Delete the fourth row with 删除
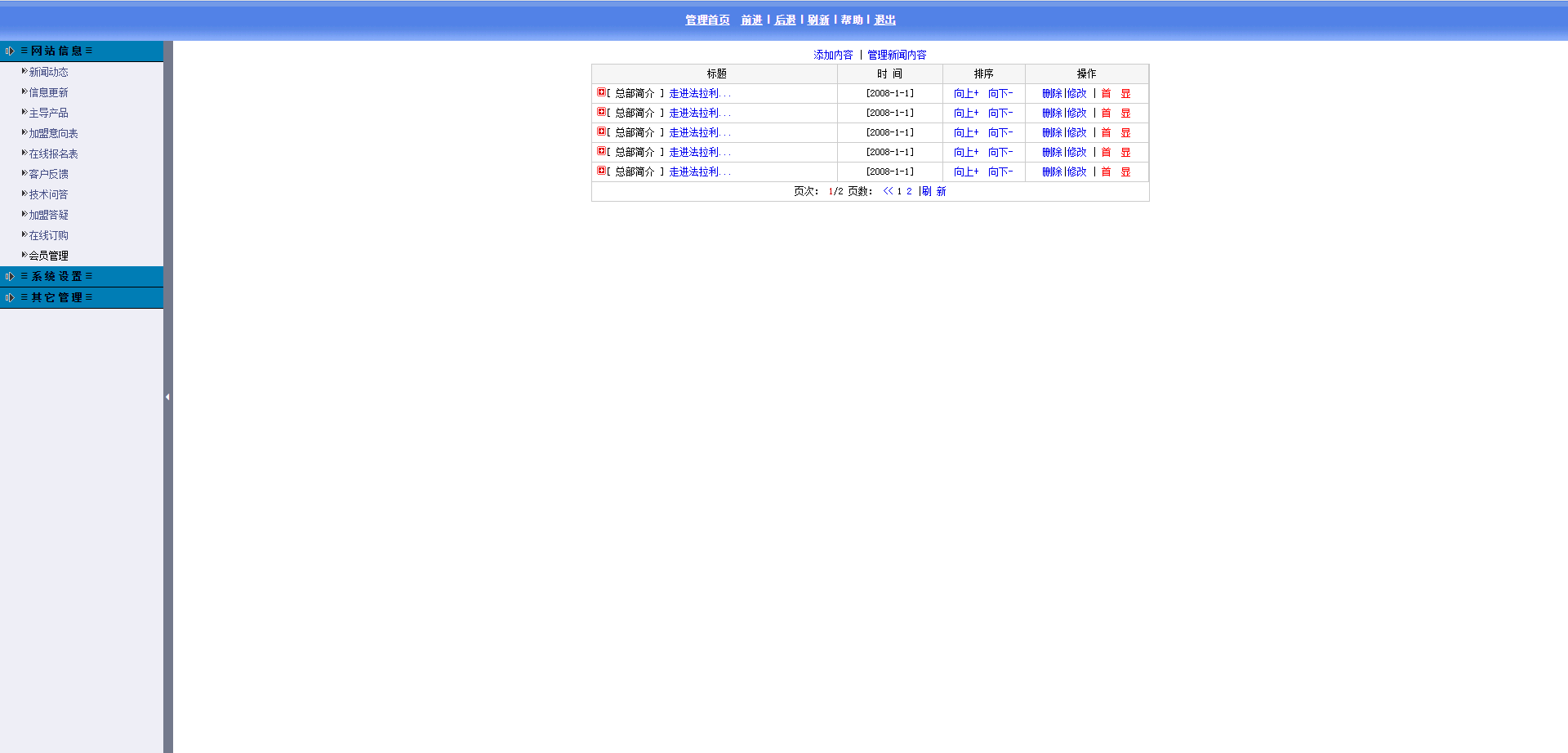 [x=1052, y=152]
